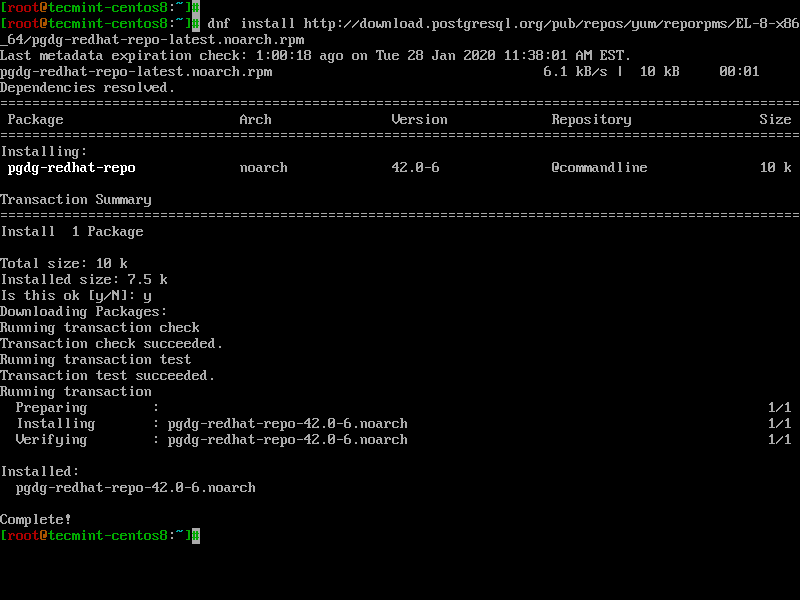Click the package name on the 'Verifying' step row
This screenshot has width=800, height=600.
coord(288,440)
